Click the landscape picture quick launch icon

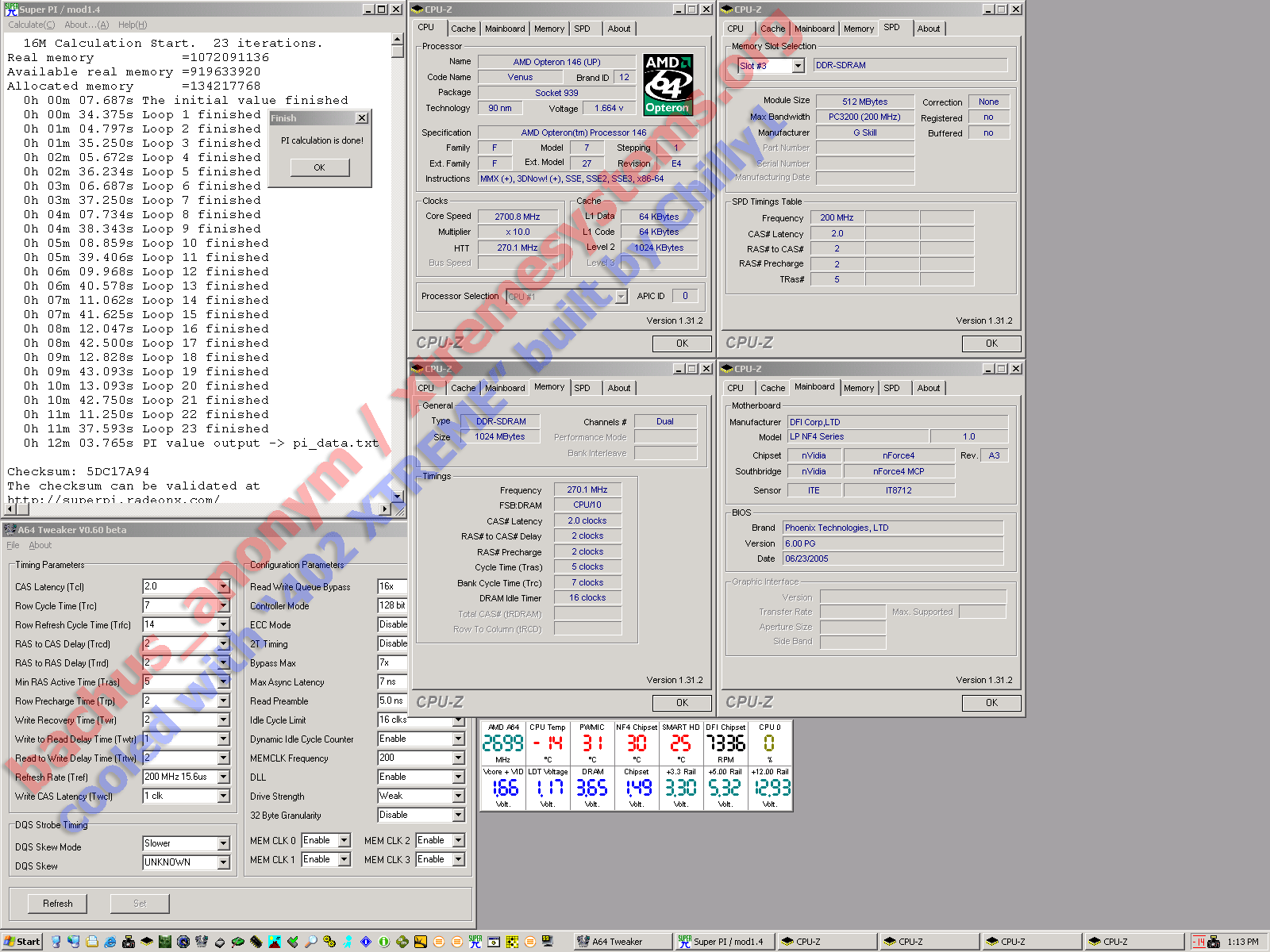(275, 942)
